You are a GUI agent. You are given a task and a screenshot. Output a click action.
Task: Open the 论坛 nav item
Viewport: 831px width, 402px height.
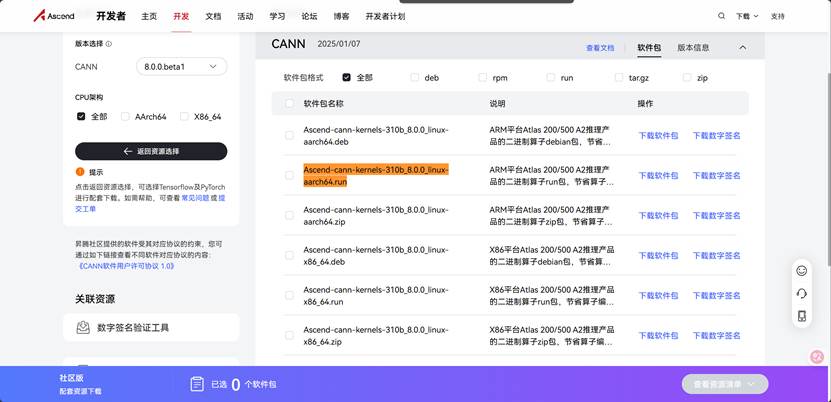[310, 16]
